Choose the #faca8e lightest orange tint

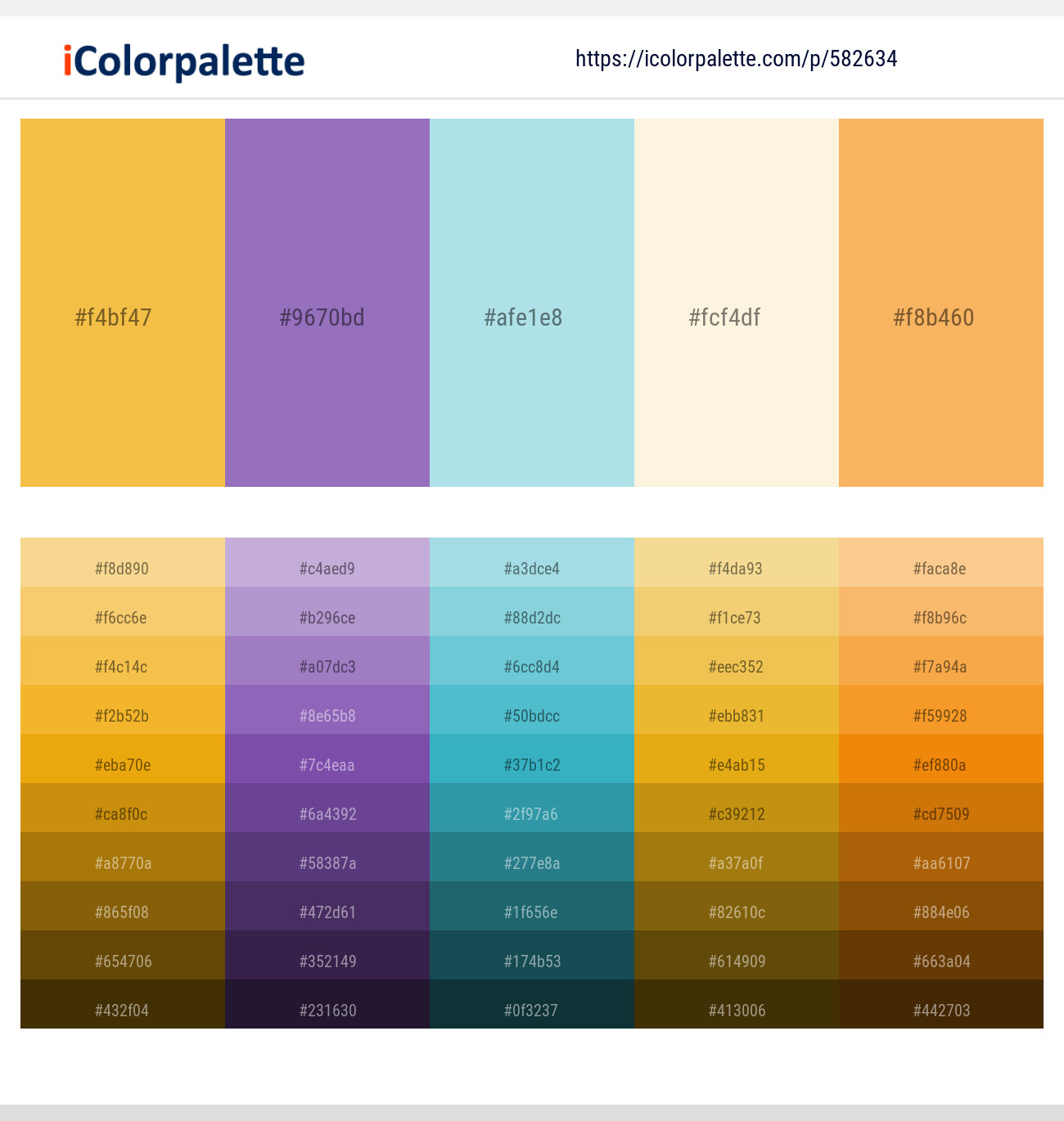[x=941, y=562]
